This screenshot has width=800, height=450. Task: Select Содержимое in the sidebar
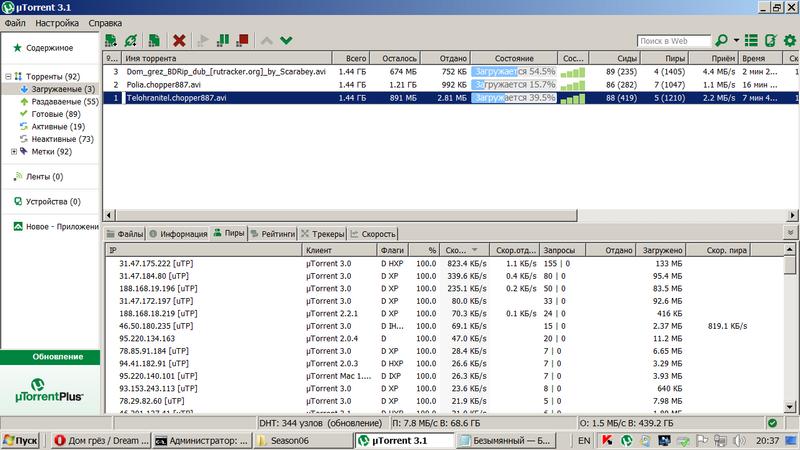coord(49,48)
